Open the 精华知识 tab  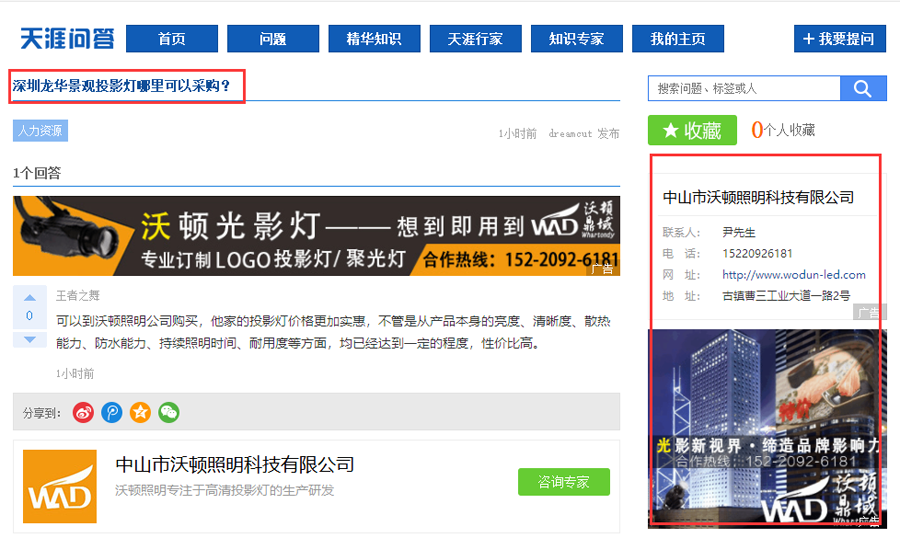pyautogui.click(x=374, y=38)
